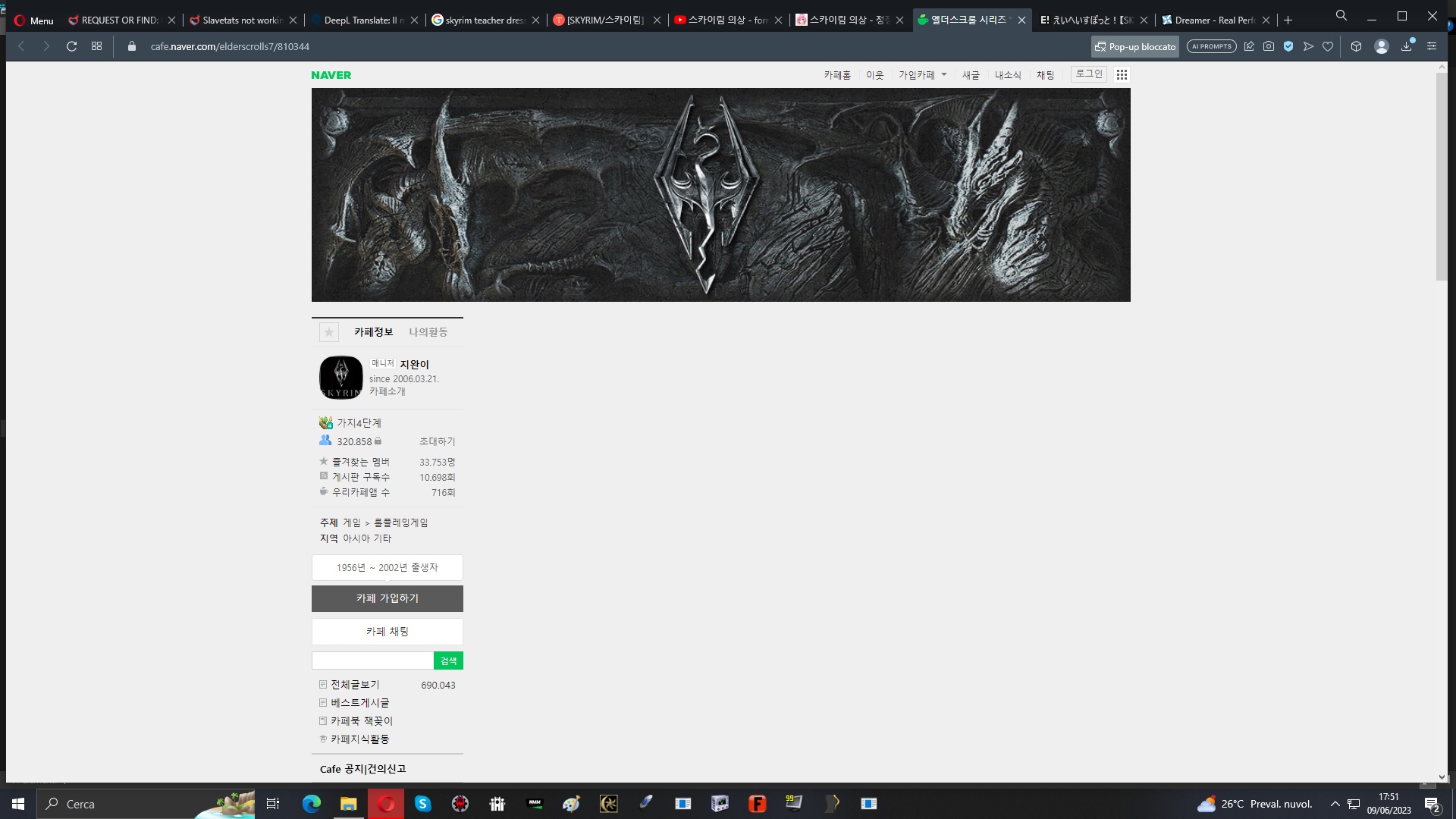Add page to bookmarks with heart icon
The image size is (1456, 819).
1328,46
